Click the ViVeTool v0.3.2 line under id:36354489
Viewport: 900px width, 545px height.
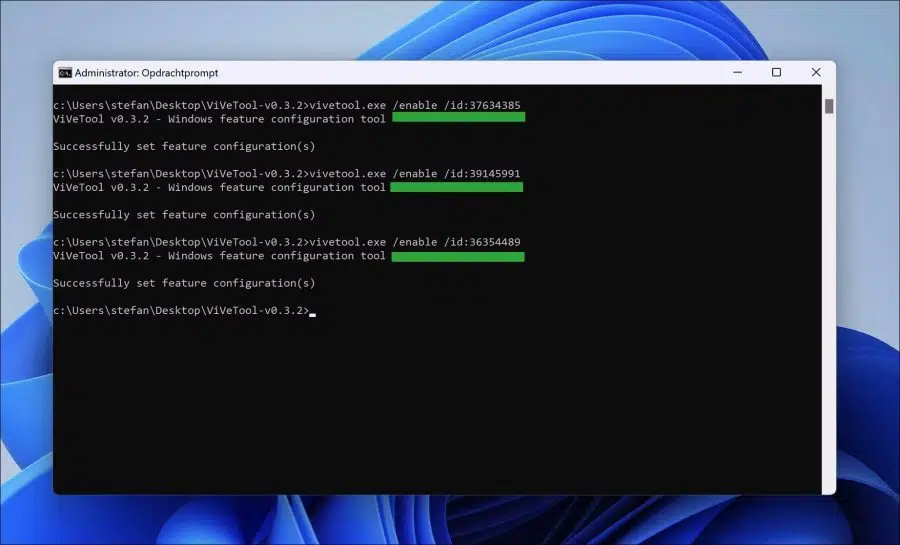click(219, 255)
